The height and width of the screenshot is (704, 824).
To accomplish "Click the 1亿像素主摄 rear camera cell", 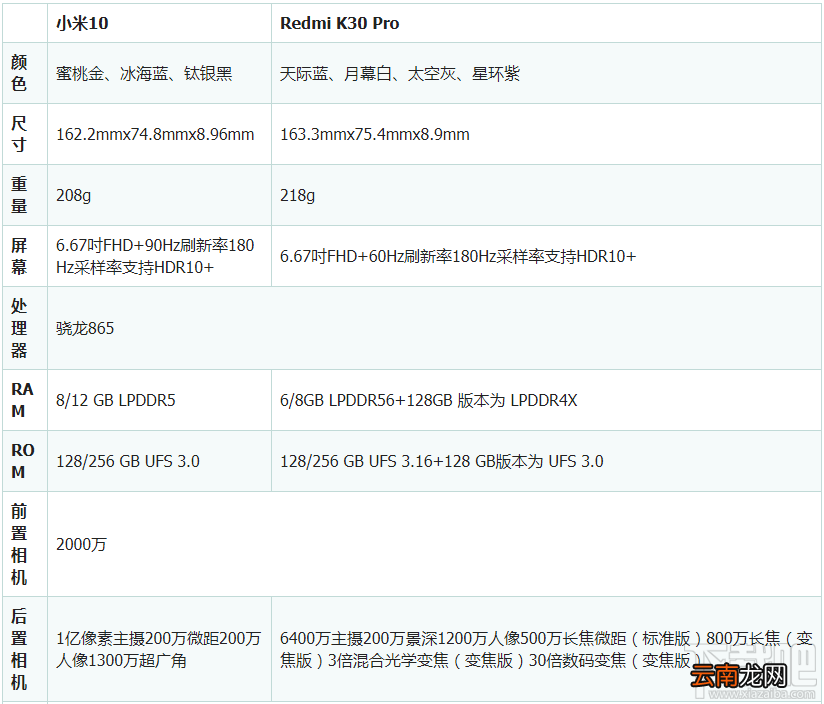I will [159, 649].
